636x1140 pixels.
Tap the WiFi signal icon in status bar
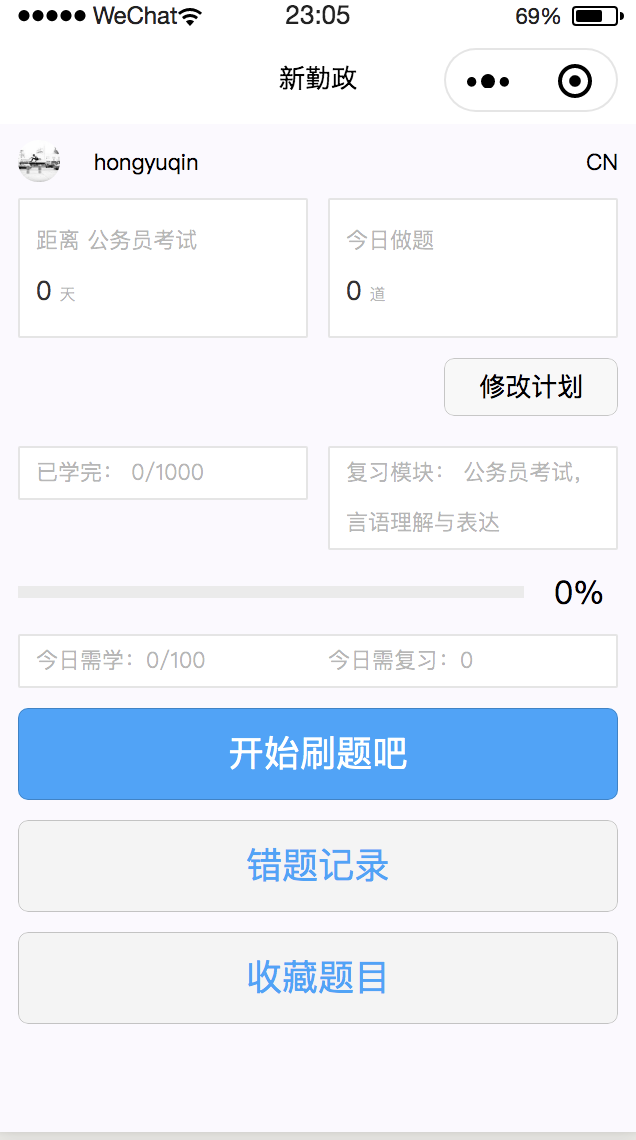coord(191,16)
